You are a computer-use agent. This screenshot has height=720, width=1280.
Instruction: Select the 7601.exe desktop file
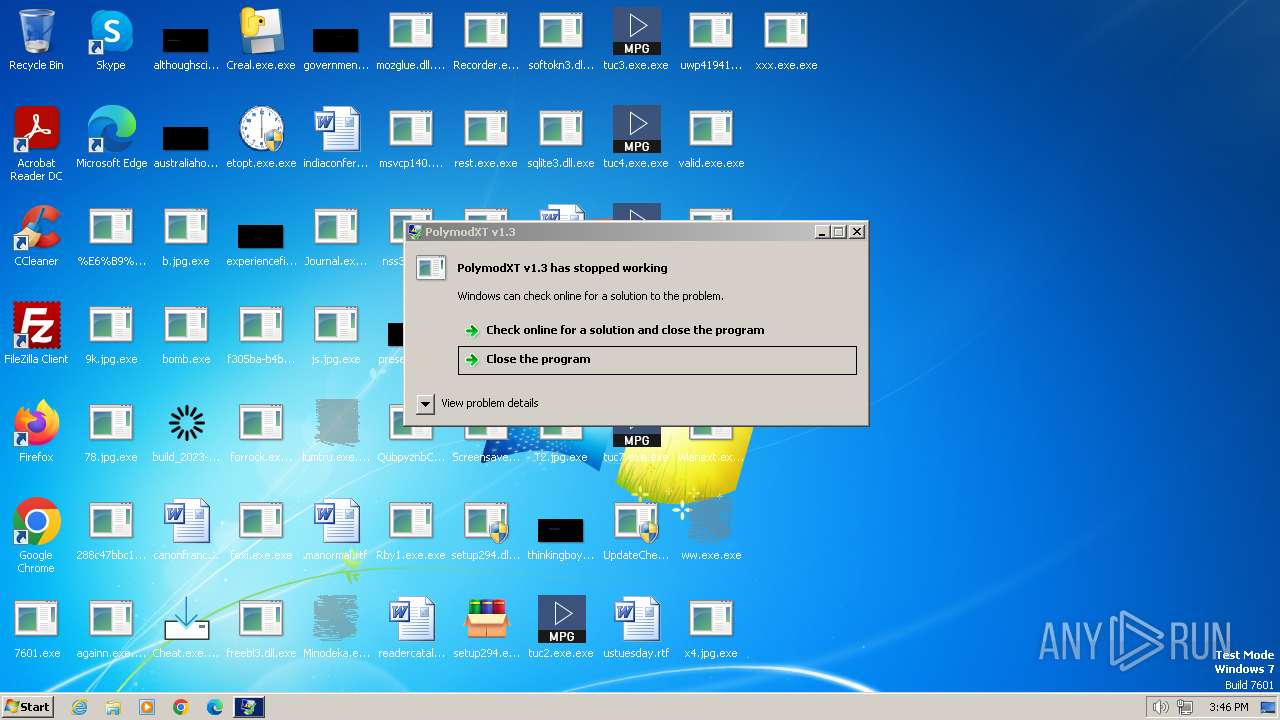click(36, 628)
